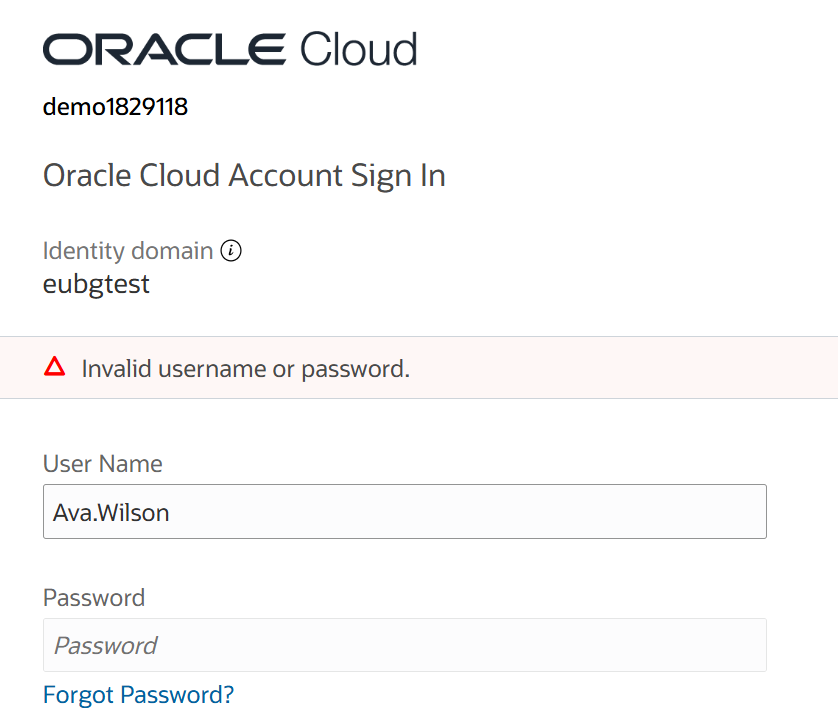Open the Forgot Password? link

(138, 694)
